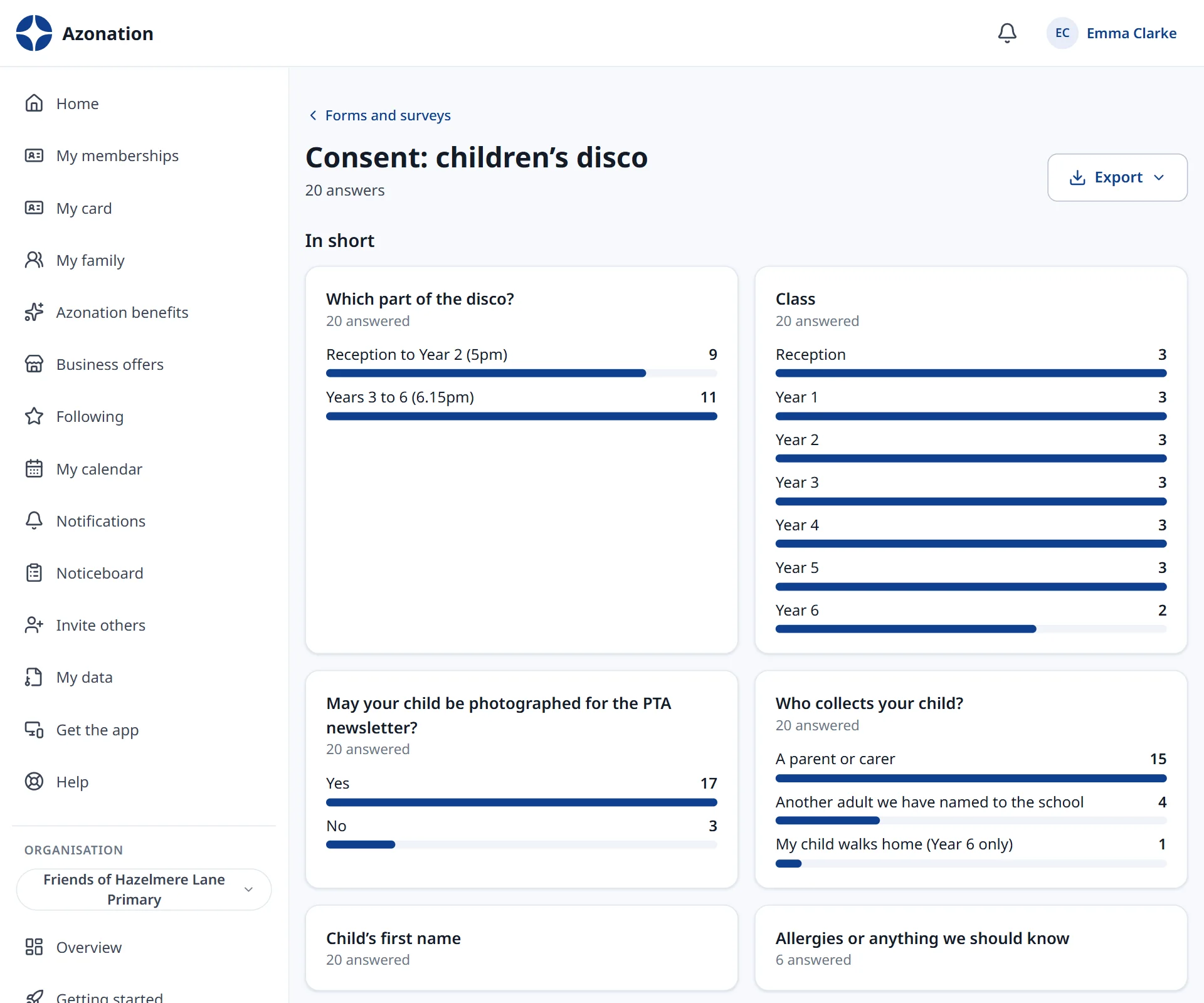Click the 'My child walks home (Year 6 only)' label

pos(894,844)
